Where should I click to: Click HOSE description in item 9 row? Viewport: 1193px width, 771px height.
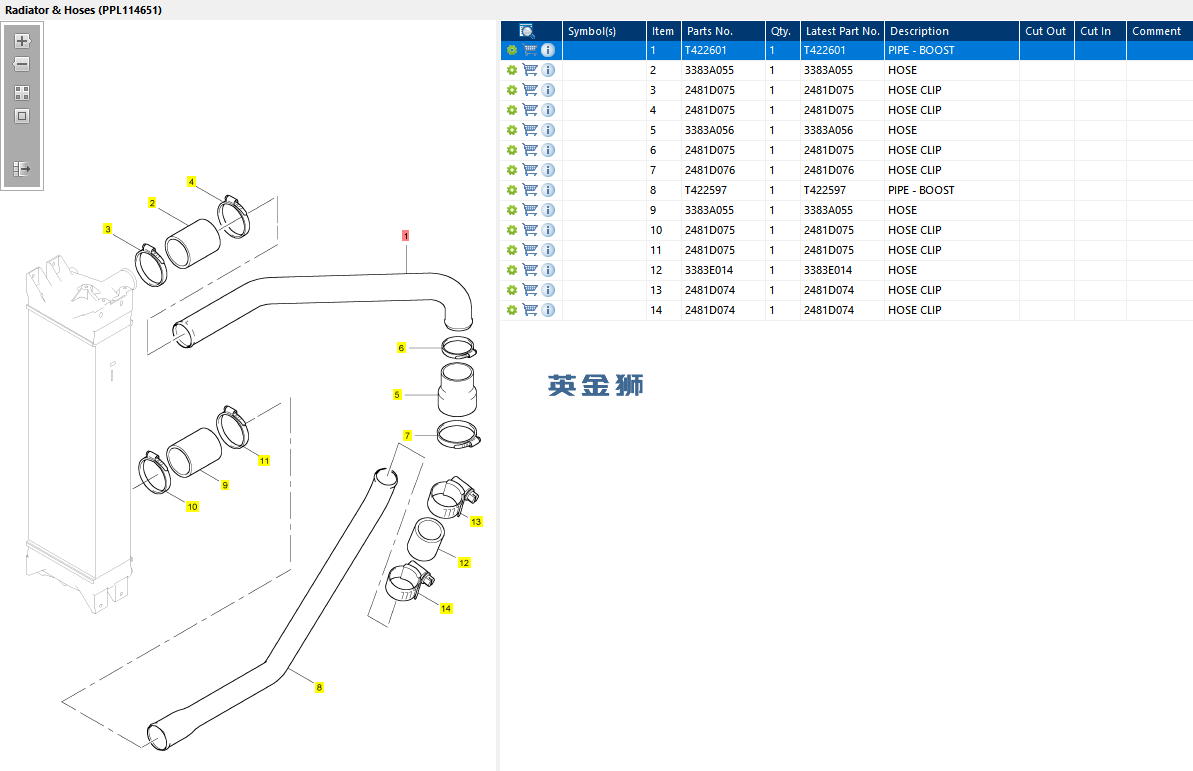tap(902, 210)
